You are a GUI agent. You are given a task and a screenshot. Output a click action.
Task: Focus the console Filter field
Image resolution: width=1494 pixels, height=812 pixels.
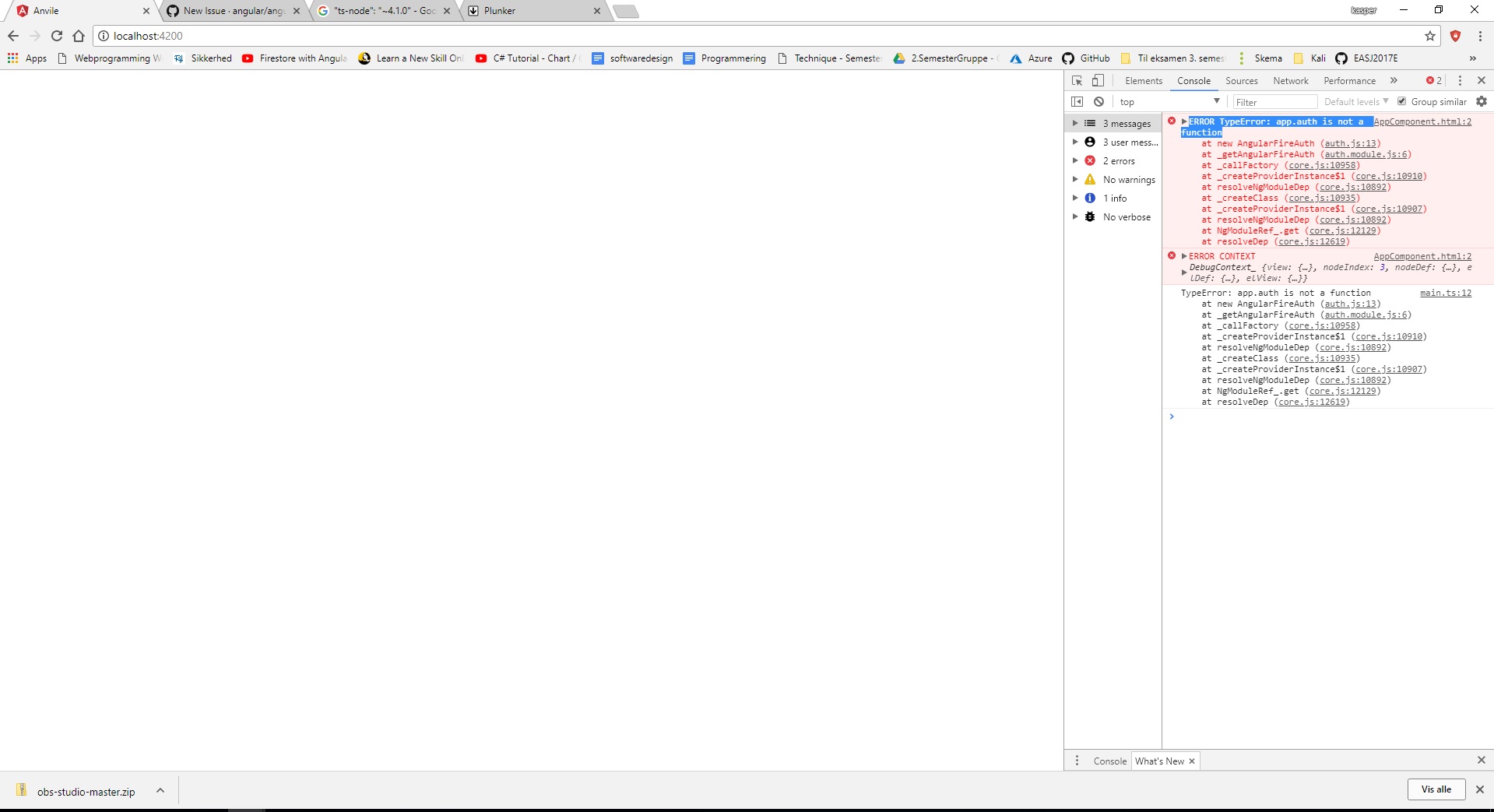[1275, 102]
